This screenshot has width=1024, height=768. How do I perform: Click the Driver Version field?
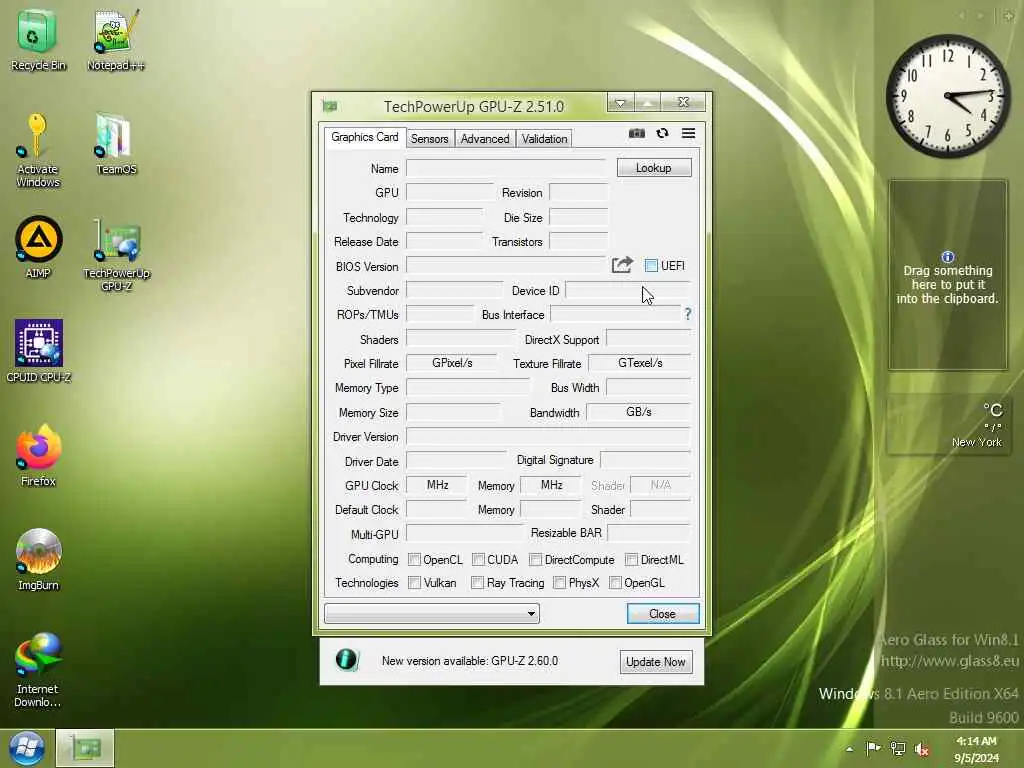point(548,436)
